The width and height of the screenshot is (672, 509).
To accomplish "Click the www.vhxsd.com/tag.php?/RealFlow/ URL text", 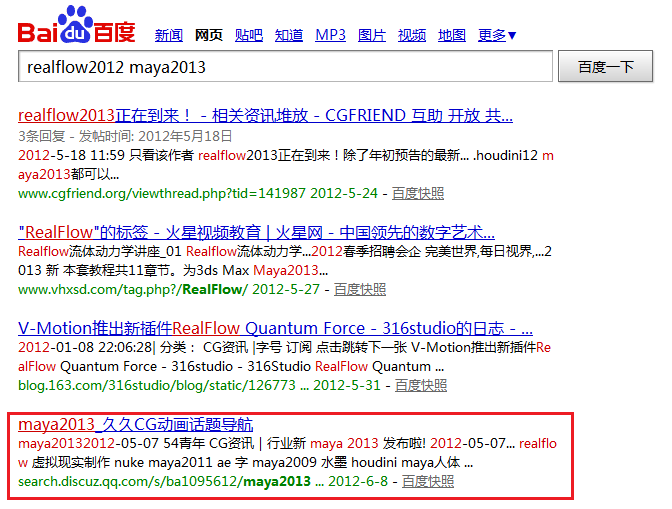I will 133,289.
